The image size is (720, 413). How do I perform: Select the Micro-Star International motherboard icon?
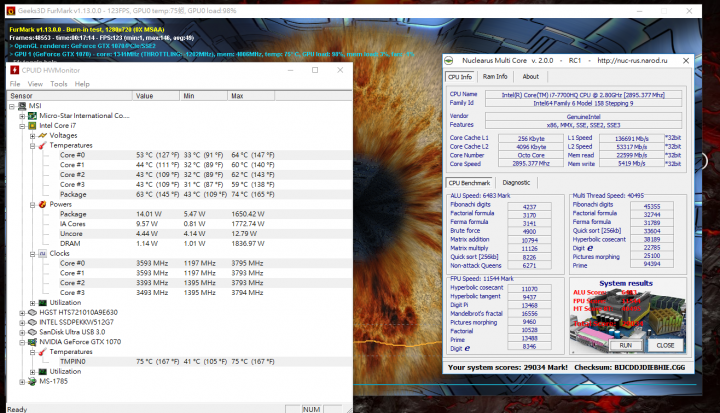click(32, 116)
